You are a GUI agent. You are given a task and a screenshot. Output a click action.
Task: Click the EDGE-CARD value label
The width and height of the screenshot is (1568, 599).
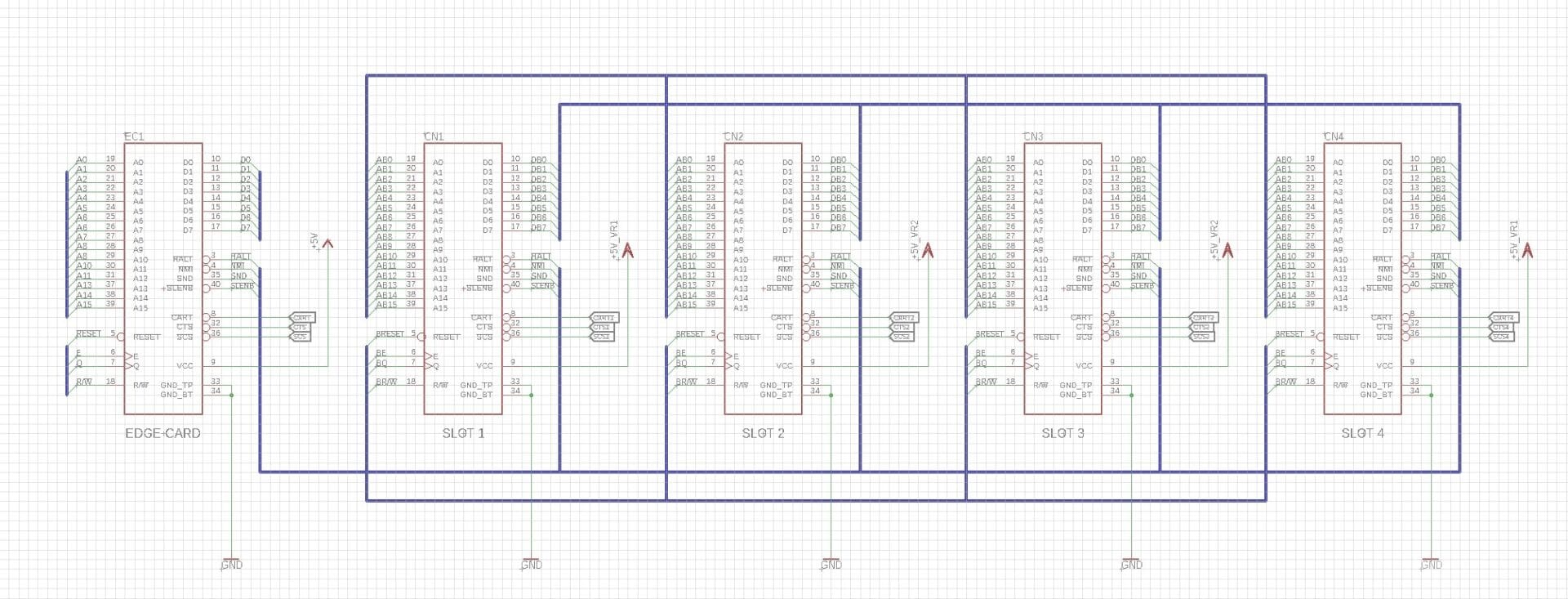tap(163, 433)
